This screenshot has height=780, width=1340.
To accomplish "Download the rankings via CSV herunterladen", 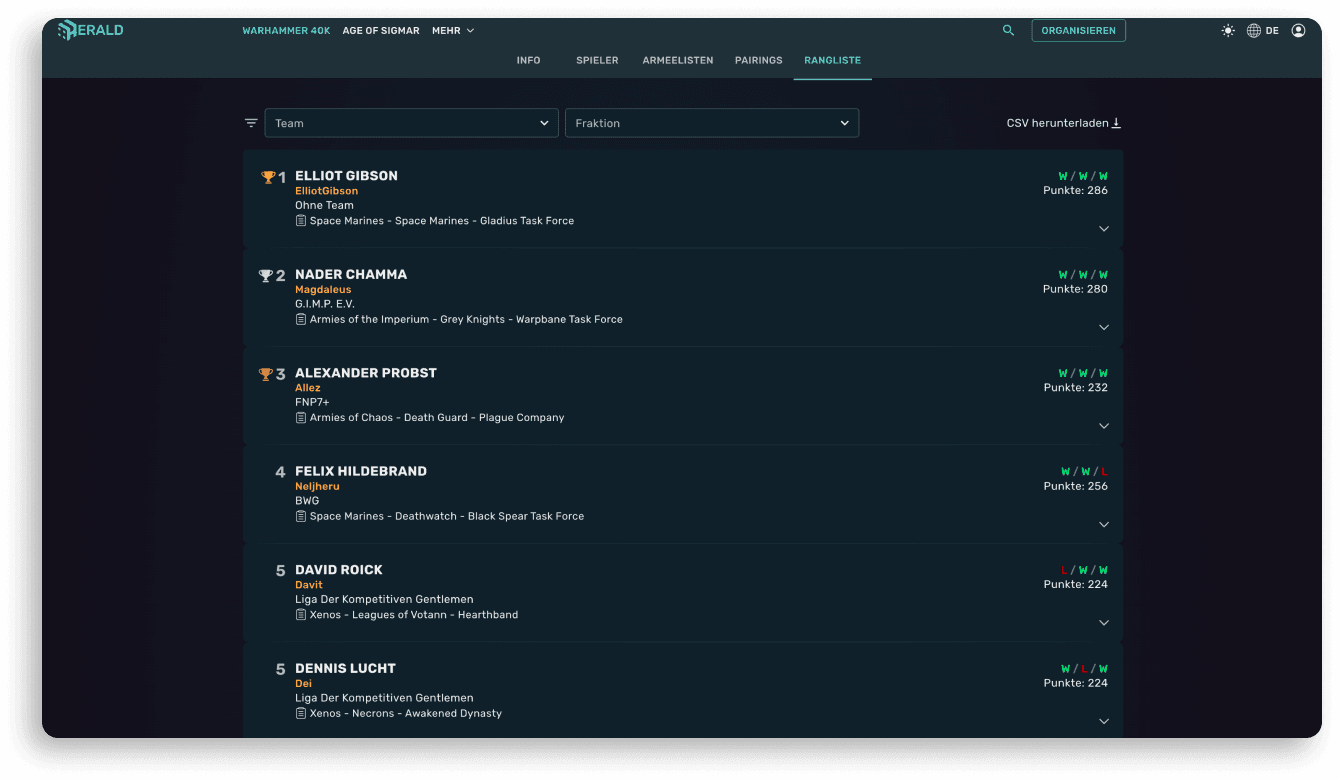I will click(x=1063, y=123).
